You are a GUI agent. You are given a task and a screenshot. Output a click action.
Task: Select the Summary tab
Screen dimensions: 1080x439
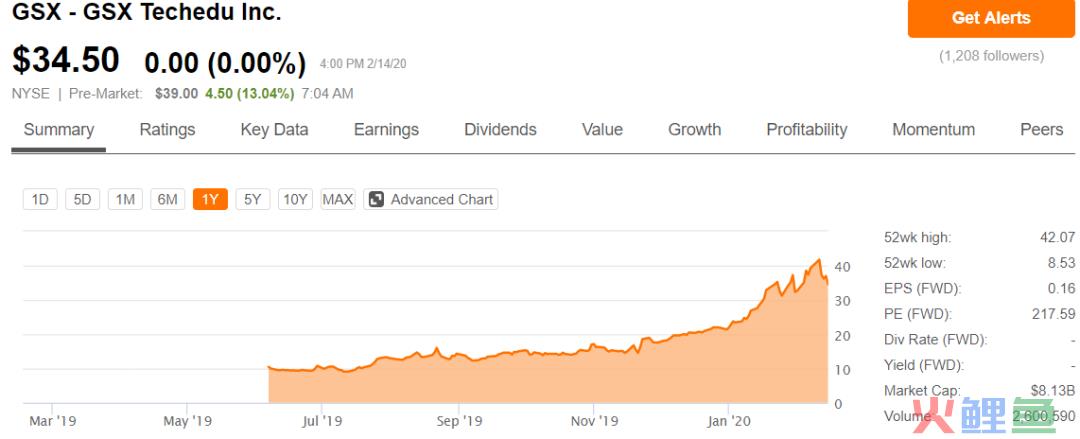click(59, 130)
